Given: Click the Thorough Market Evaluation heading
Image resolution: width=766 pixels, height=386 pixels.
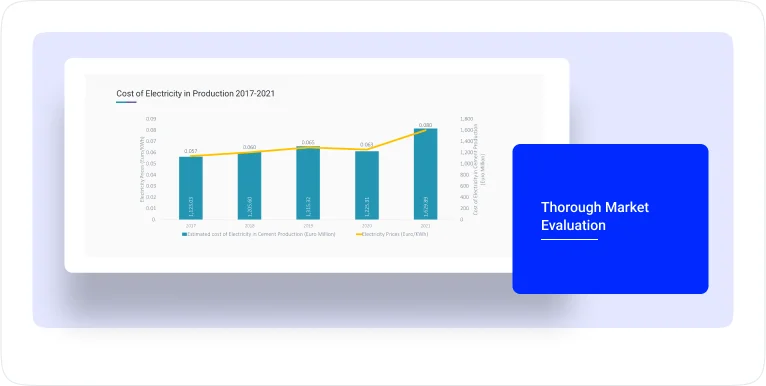Looking at the screenshot, I should [595, 216].
